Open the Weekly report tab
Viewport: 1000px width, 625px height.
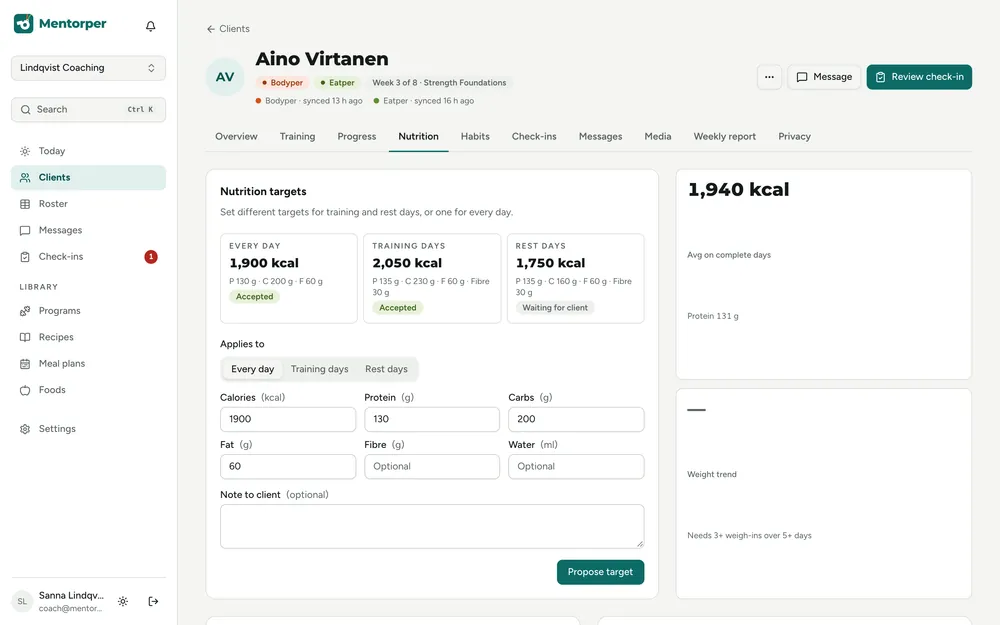click(x=724, y=136)
